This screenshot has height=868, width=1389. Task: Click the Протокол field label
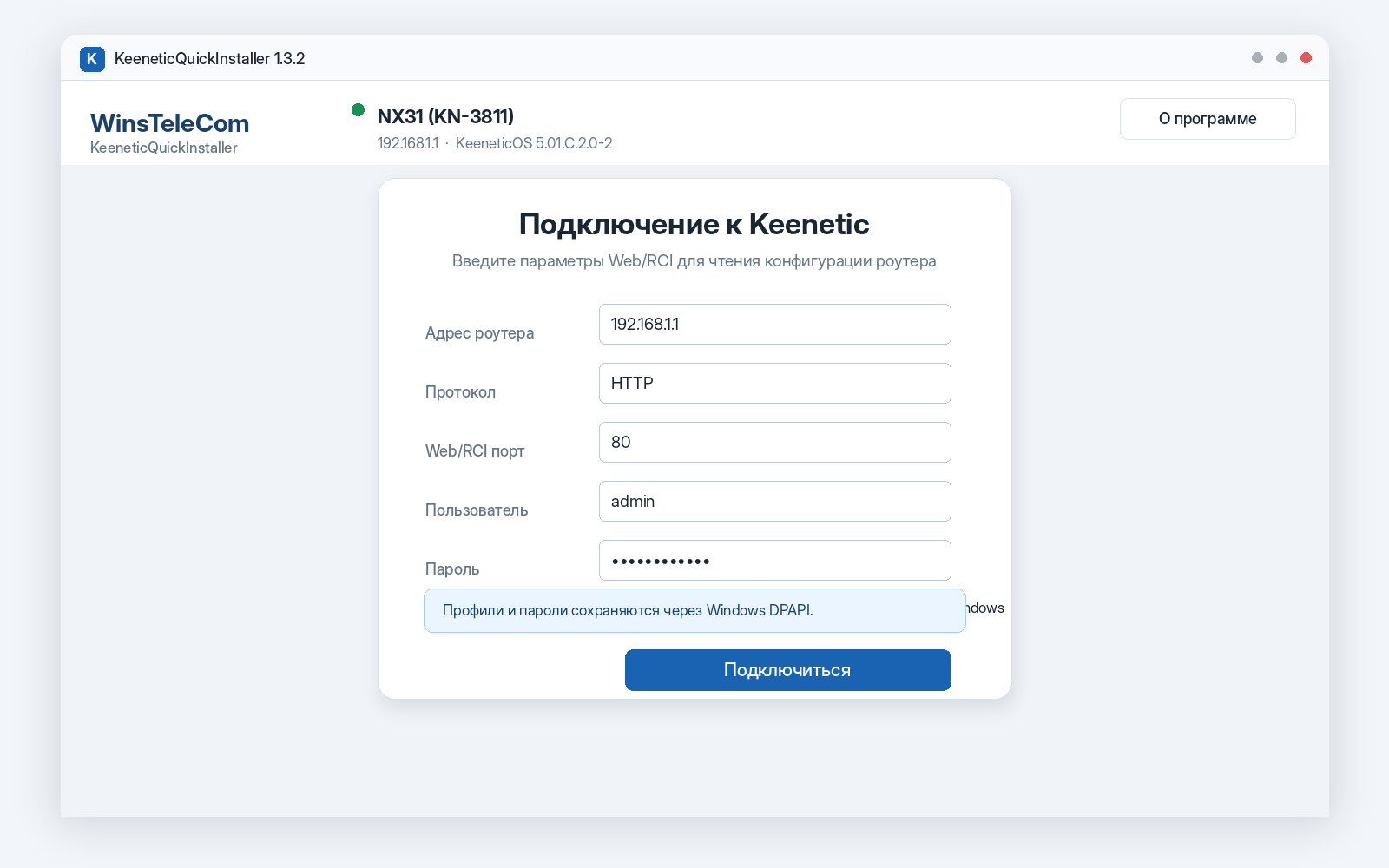pyautogui.click(x=460, y=392)
